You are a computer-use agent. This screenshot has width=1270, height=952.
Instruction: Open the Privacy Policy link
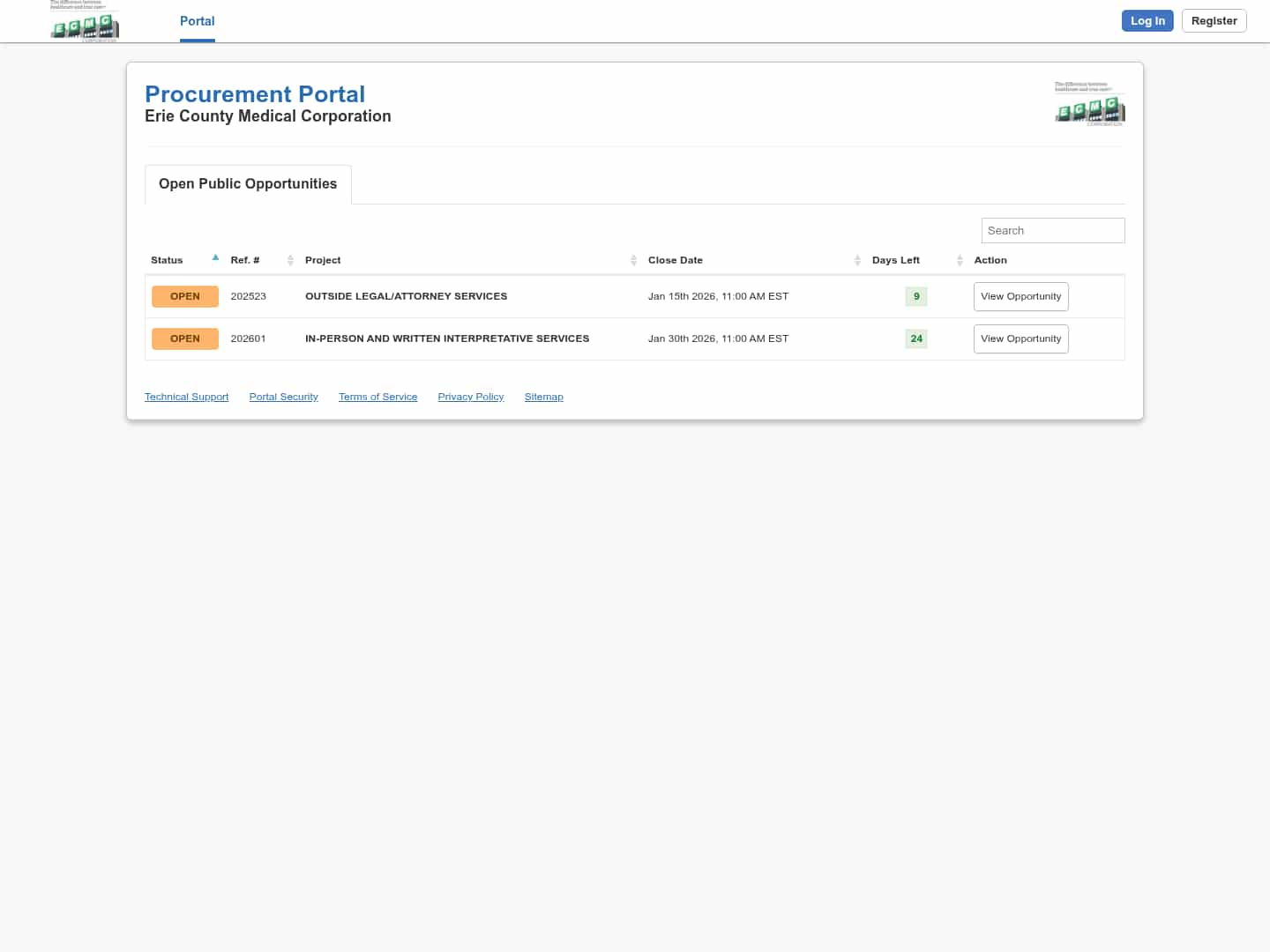(470, 397)
